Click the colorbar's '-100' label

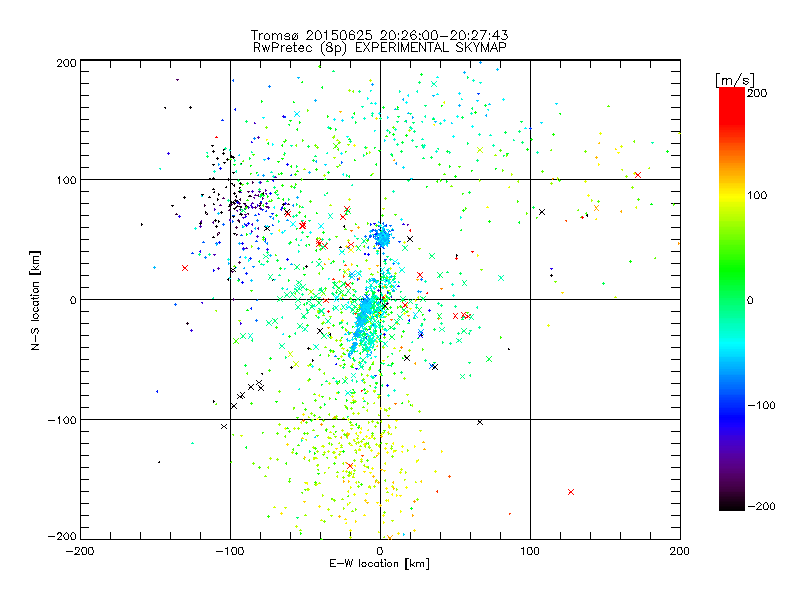coord(761,406)
